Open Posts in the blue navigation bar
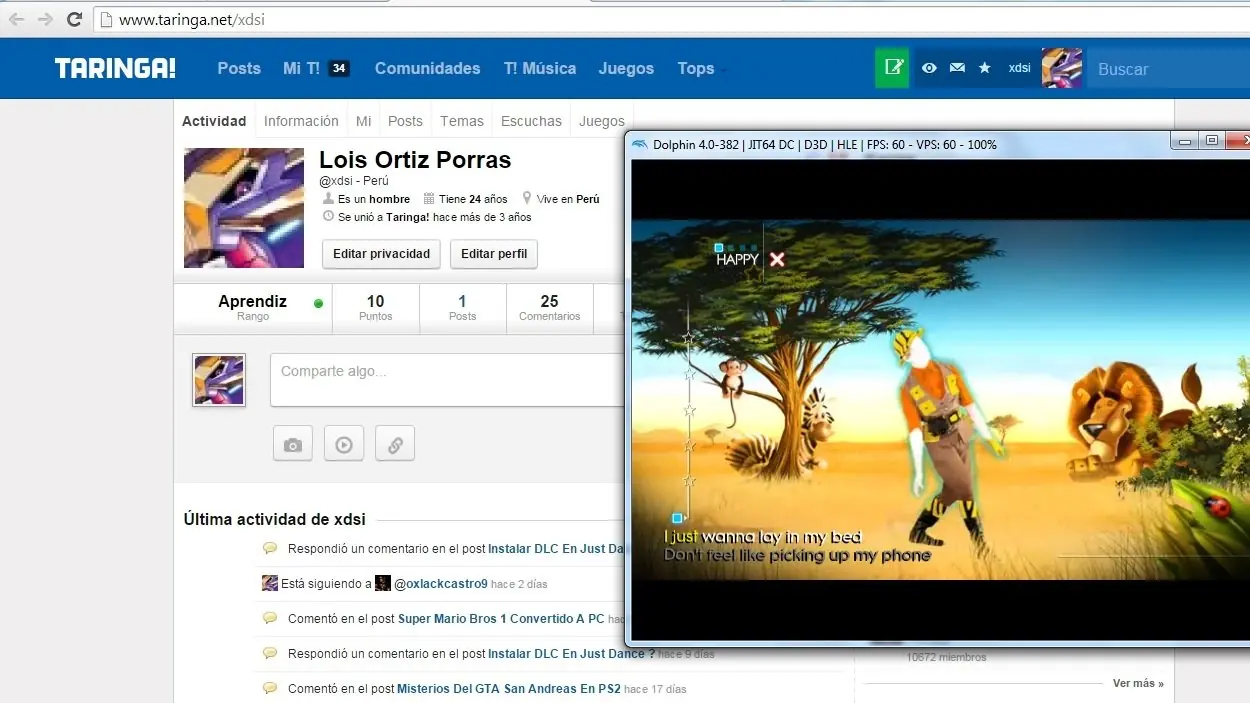The width and height of the screenshot is (1250, 703). click(239, 68)
